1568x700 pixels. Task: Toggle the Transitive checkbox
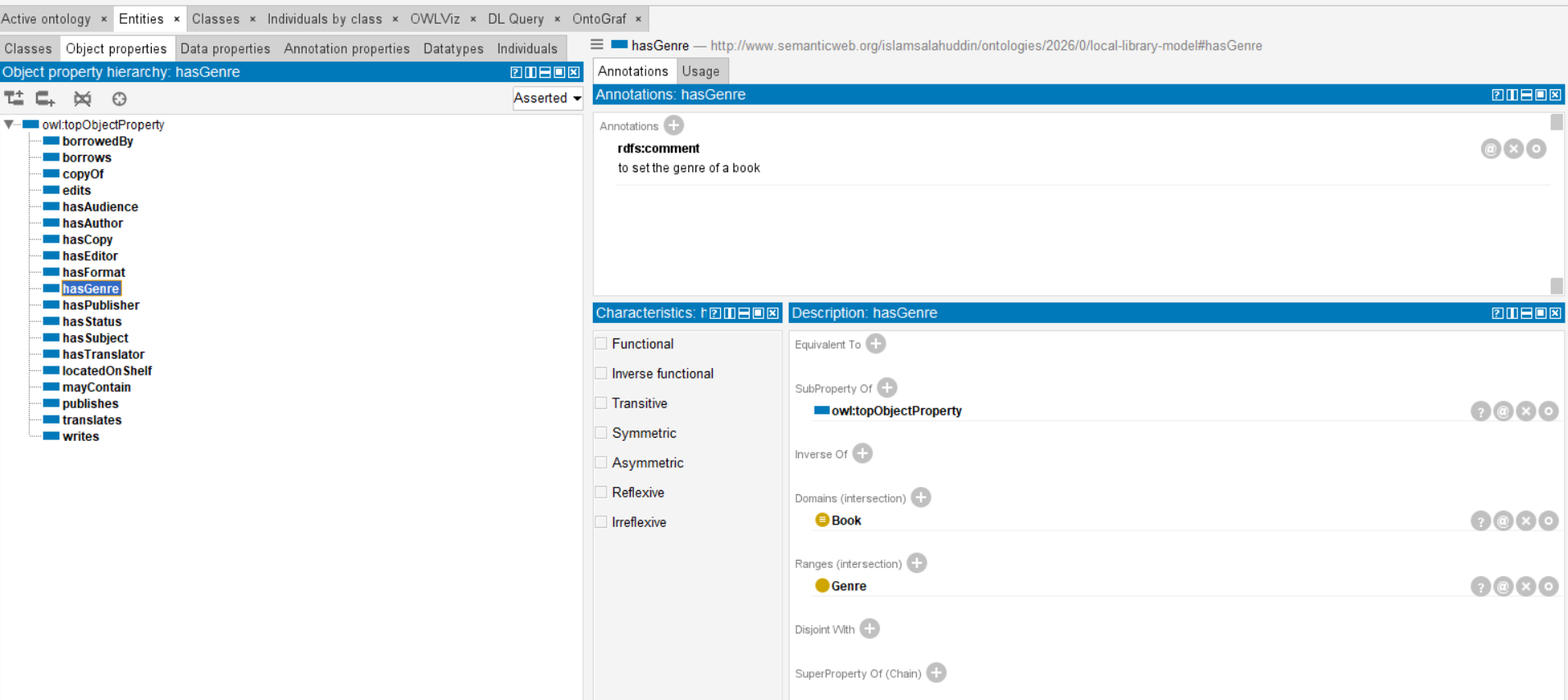coord(601,403)
